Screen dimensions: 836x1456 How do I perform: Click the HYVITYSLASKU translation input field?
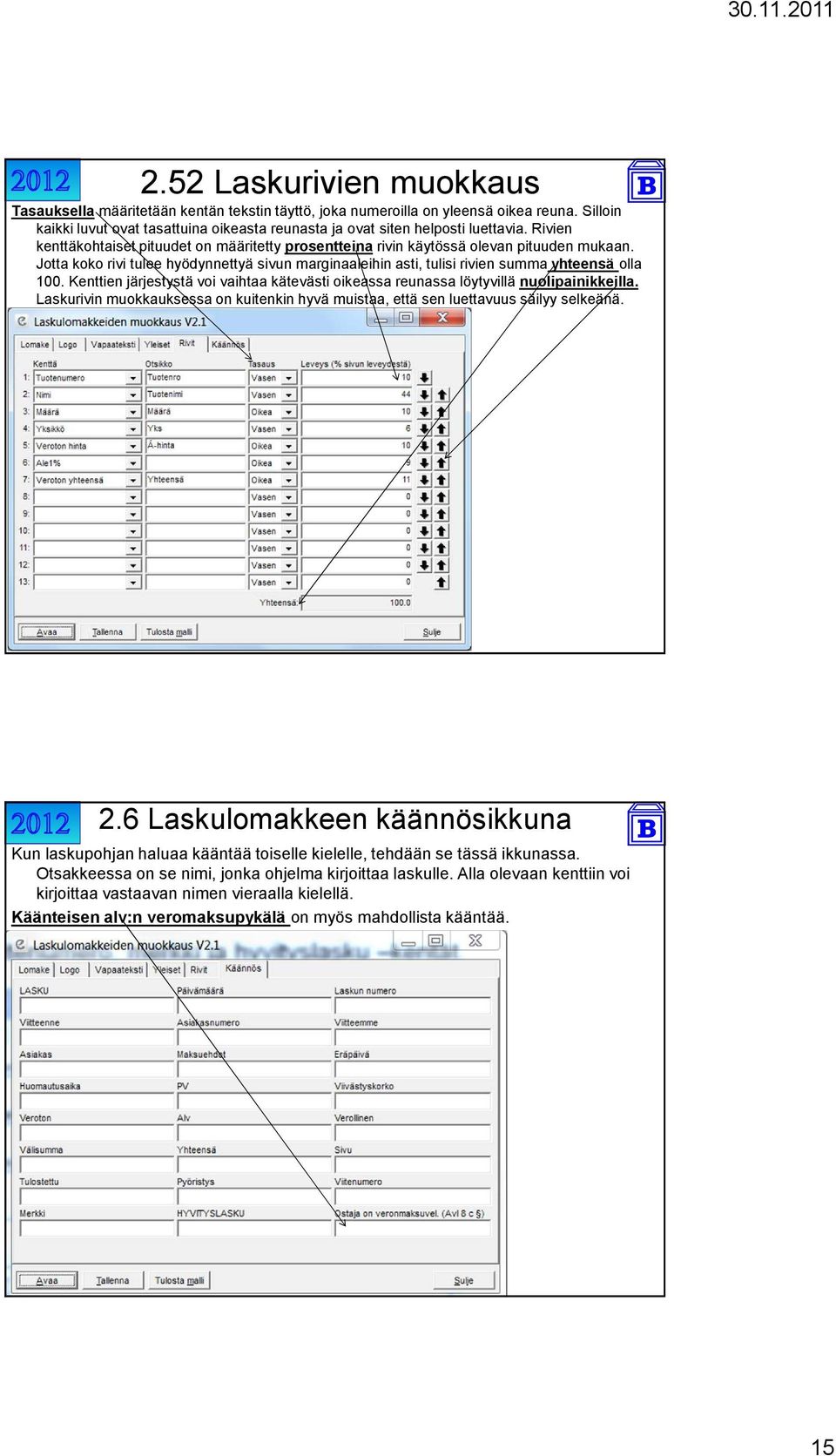click(254, 1229)
